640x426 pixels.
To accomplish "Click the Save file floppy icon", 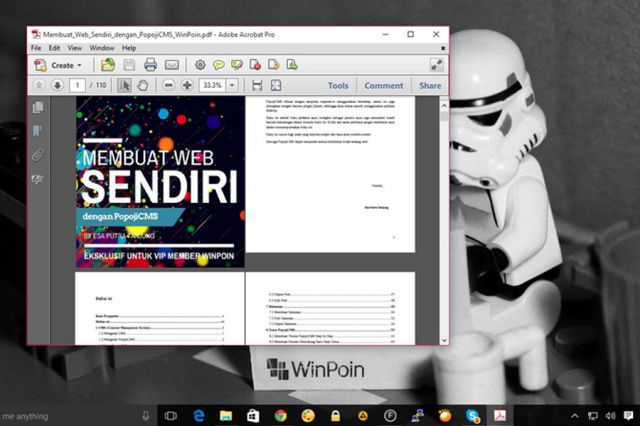I will (x=129, y=65).
